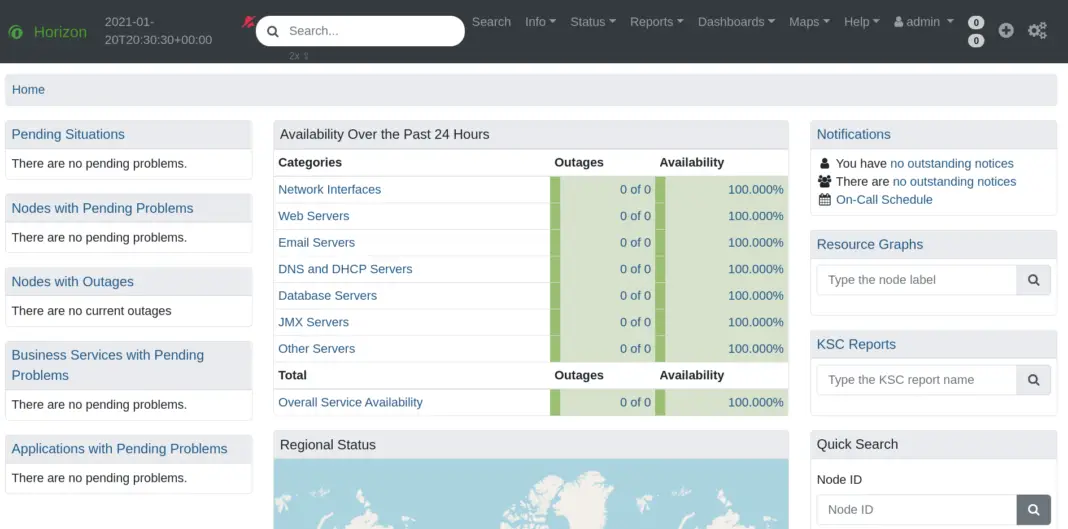Viewport: 1068px width, 529px height.
Task: Open the Network Interfaces category link
Action: coord(329,190)
